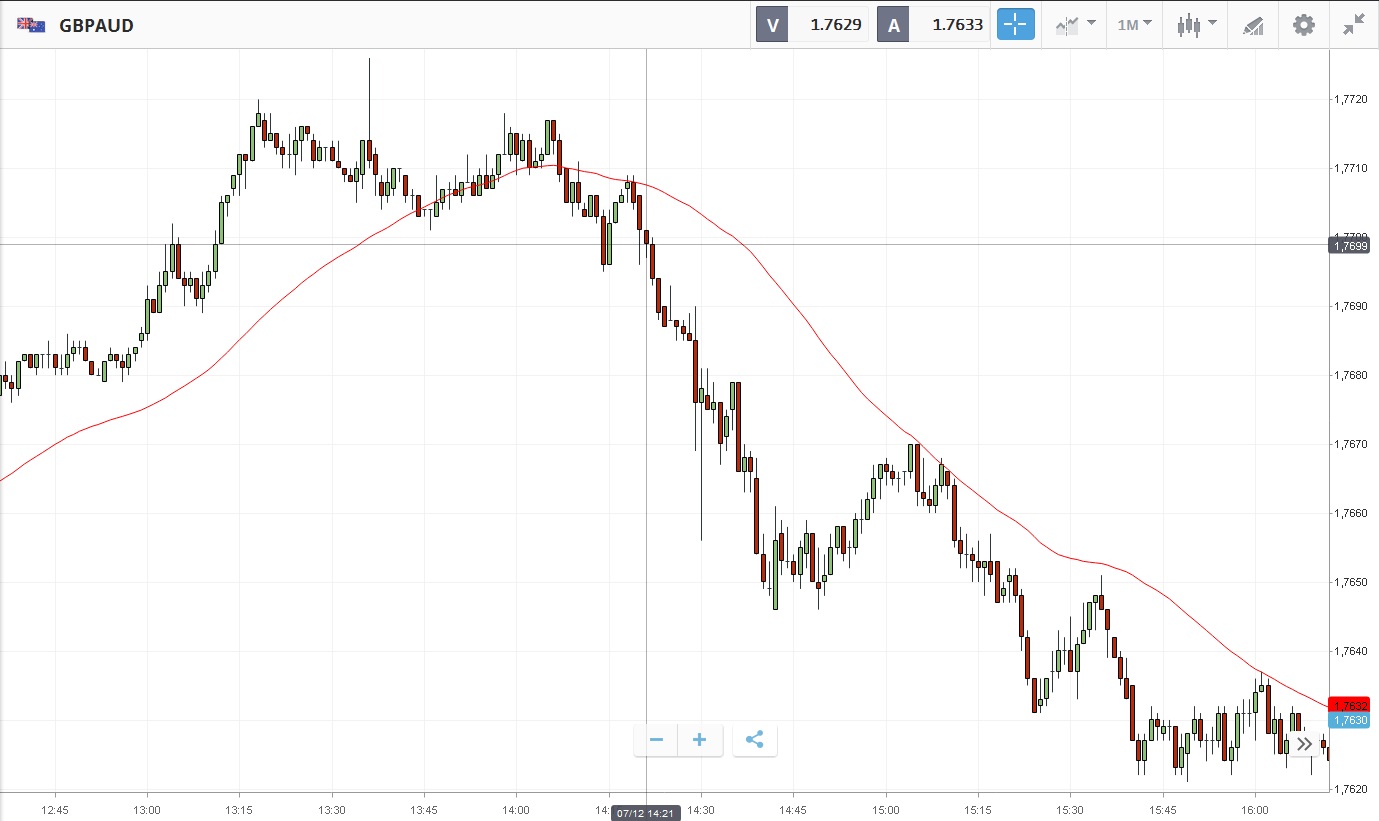
Task: Click the GBPAUD instrument name
Action: (x=96, y=25)
